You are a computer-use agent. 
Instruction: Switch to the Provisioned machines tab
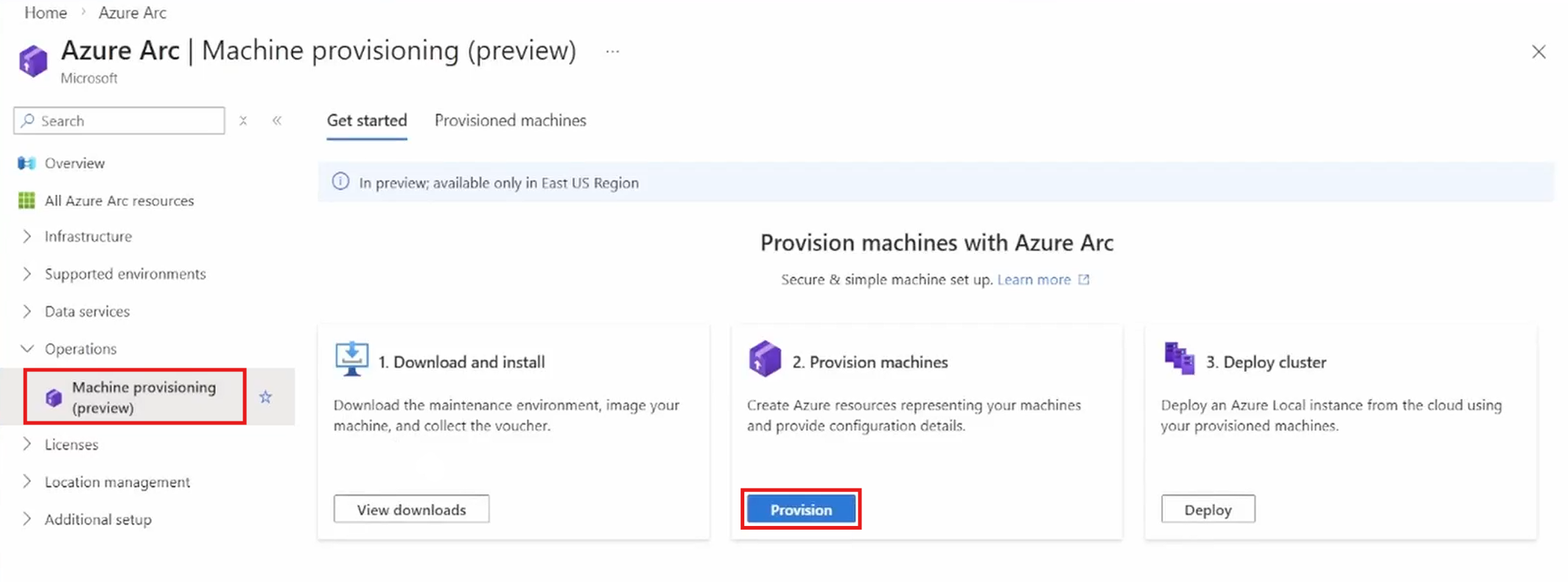[x=510, y=121]
